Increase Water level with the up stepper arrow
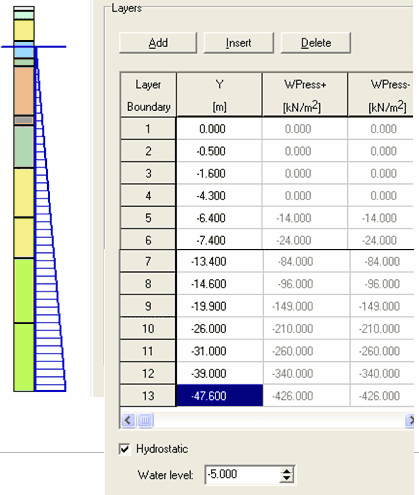 tap(287, 471)
